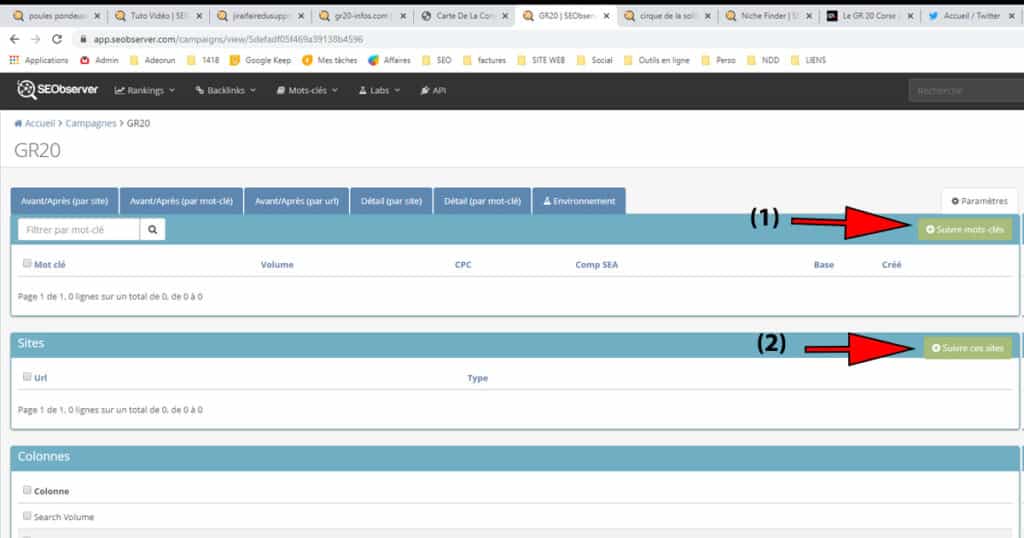Sort by the Comp SEA column header

pyautogui.click(x=596, y=264)
